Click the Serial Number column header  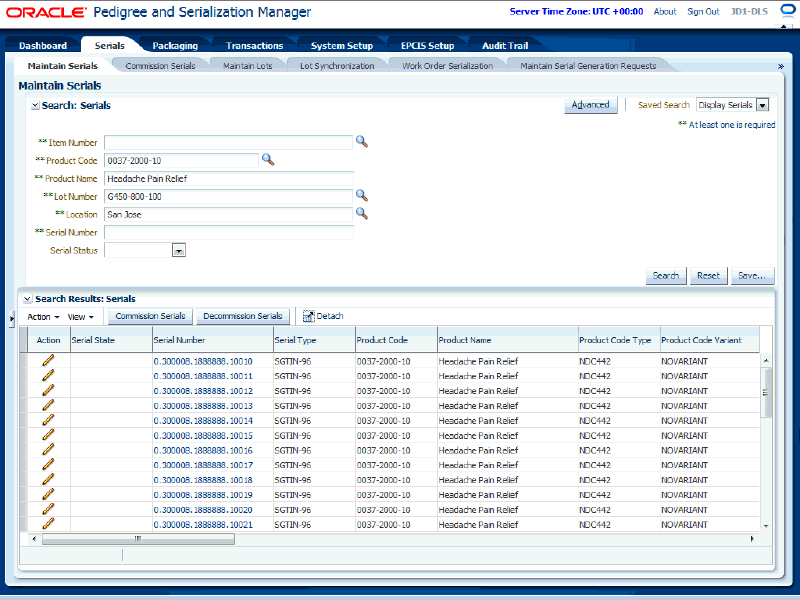pyautogui.click(x=213, y=340)
